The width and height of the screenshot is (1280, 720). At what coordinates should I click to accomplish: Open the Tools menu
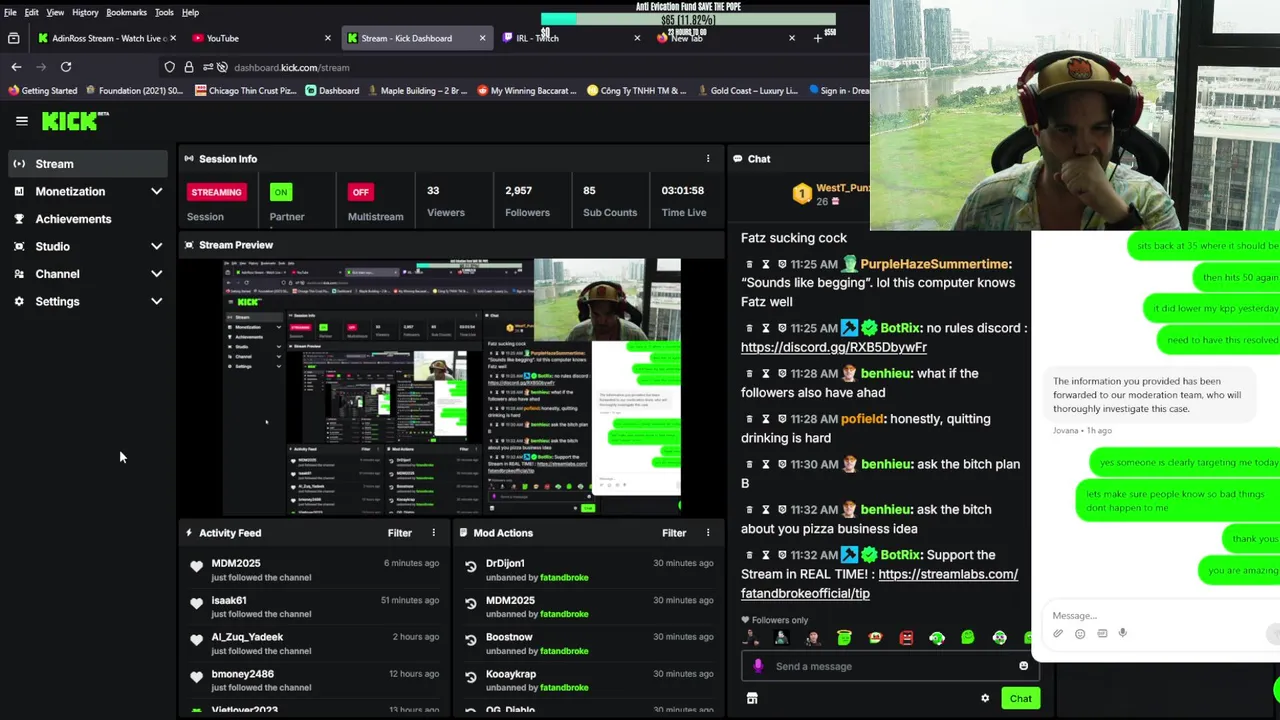click(164, 12)
